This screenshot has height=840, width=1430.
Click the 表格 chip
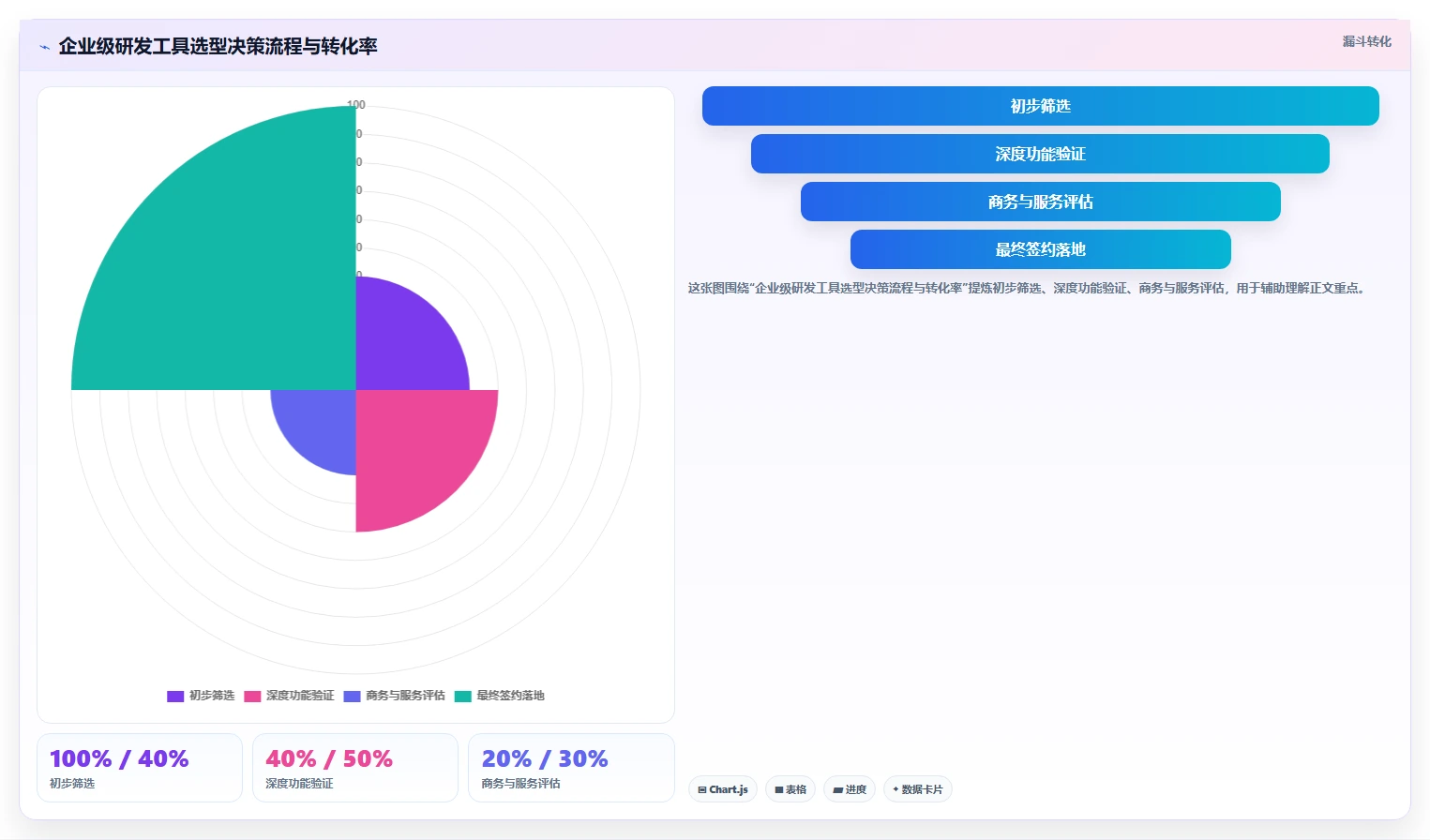coord(790,789)
